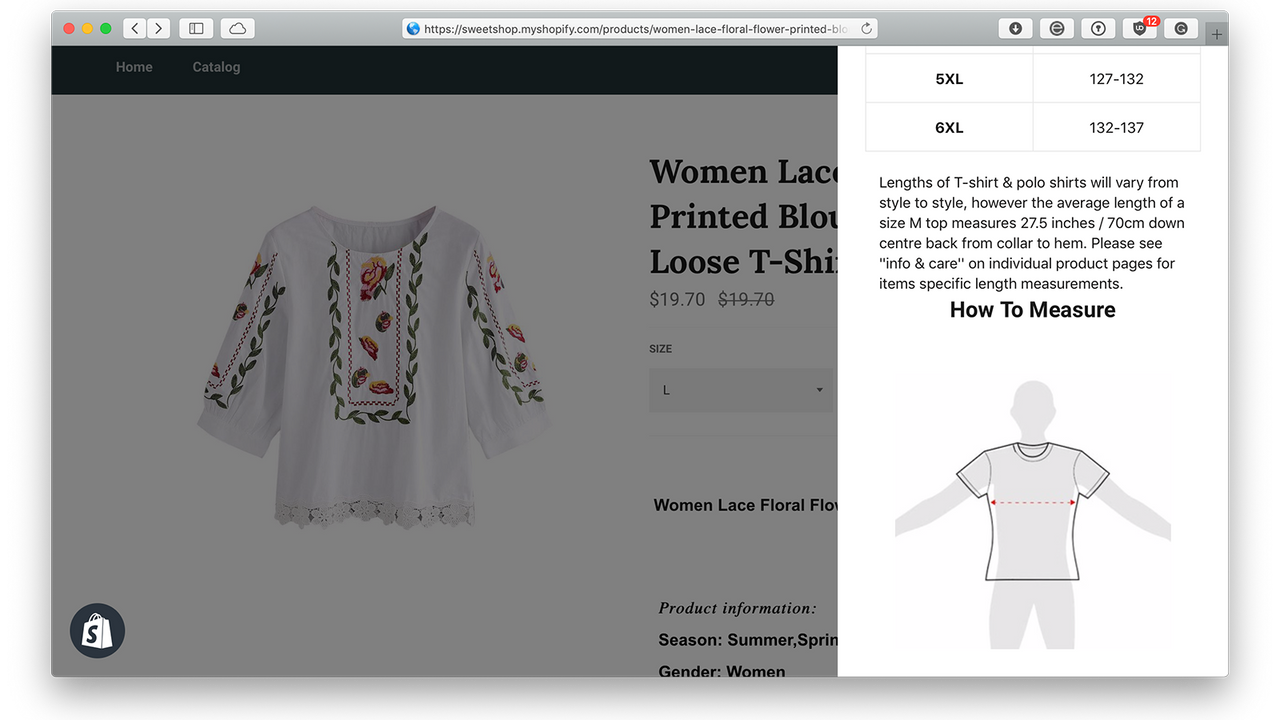Select the 6XL row in the size table
The width and height of the screenshot is (1280, 720).
(x=949, y=127)
